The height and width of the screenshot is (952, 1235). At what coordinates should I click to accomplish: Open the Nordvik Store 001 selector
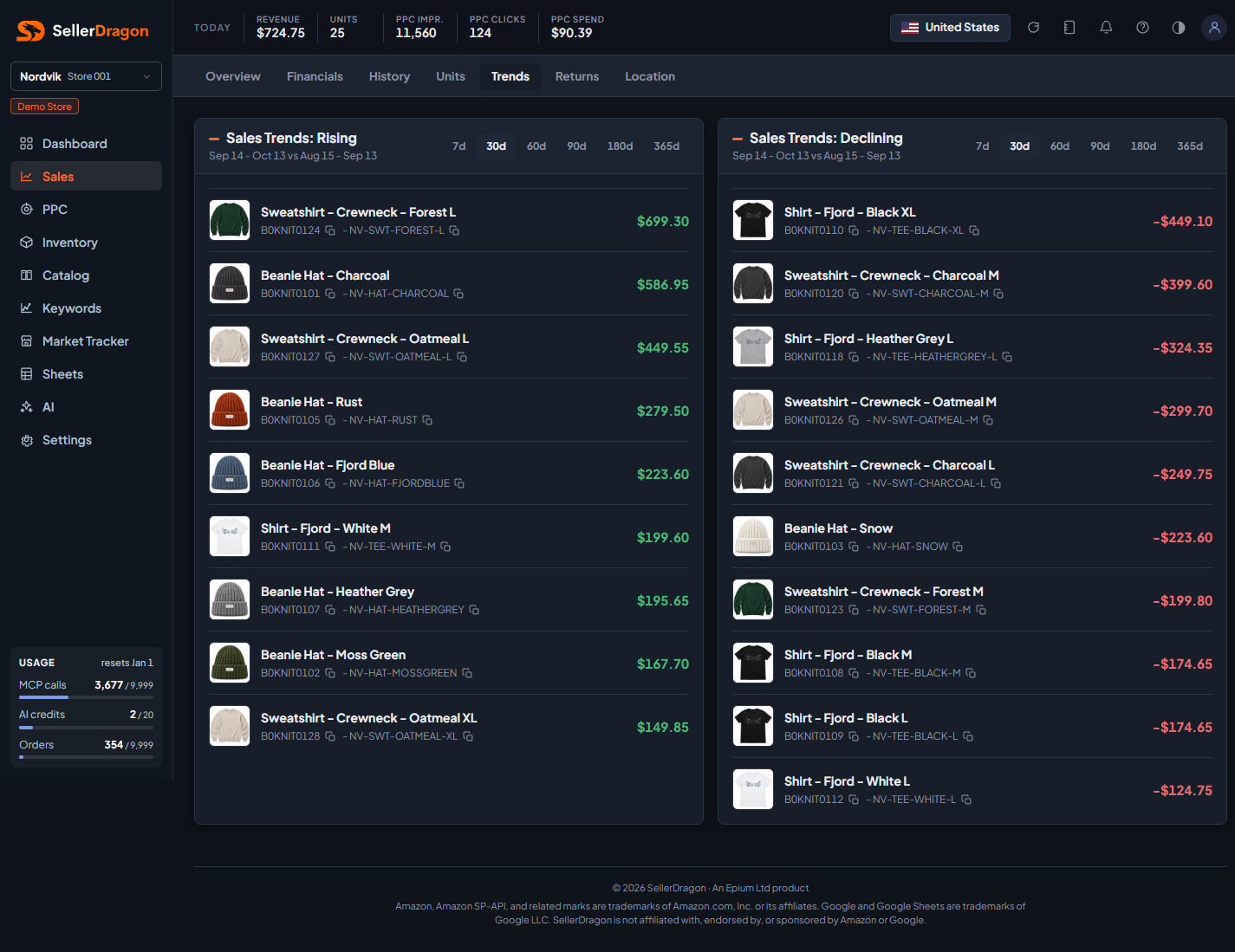point(86,76)
